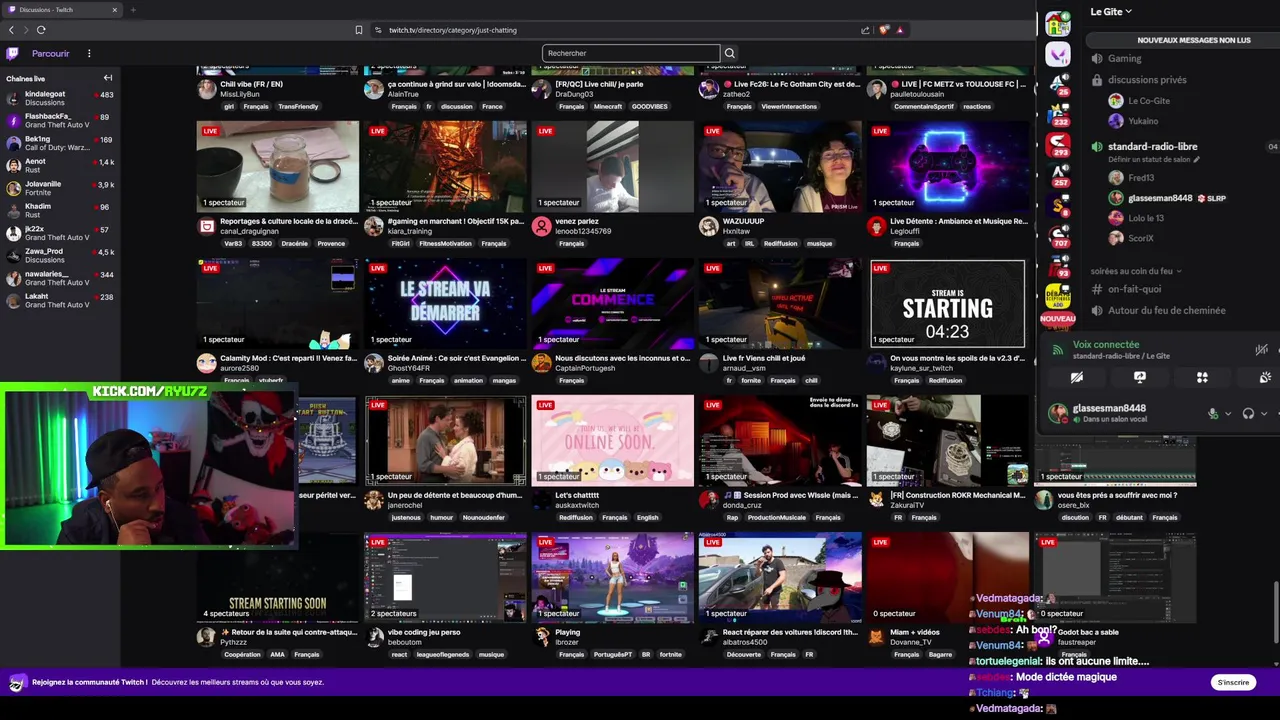The height and width of the screenshot is (720, 1280).
Task: Open Le Gîte server icon in Discord
Action: click(1057, 24)
